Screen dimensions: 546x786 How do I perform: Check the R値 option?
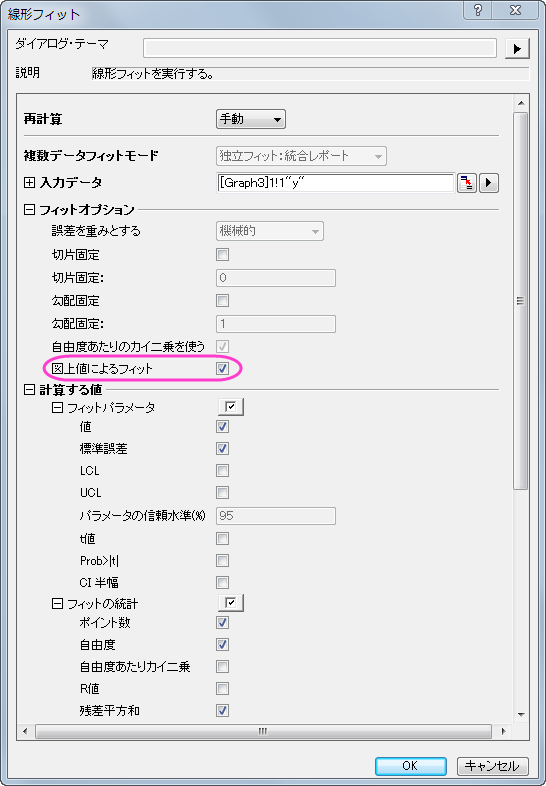(223, 689)
